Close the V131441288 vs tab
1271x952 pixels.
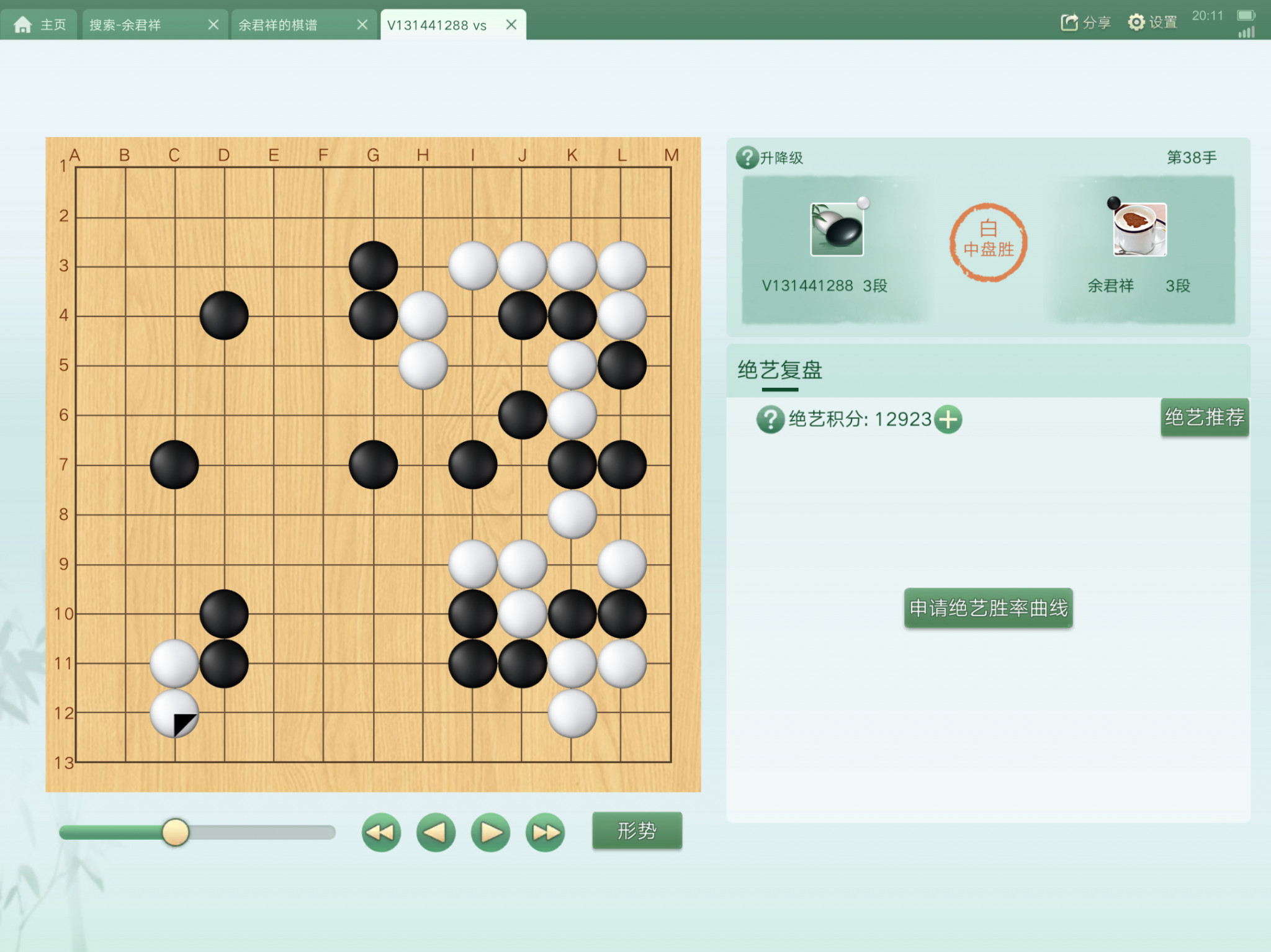click(511, 25)
